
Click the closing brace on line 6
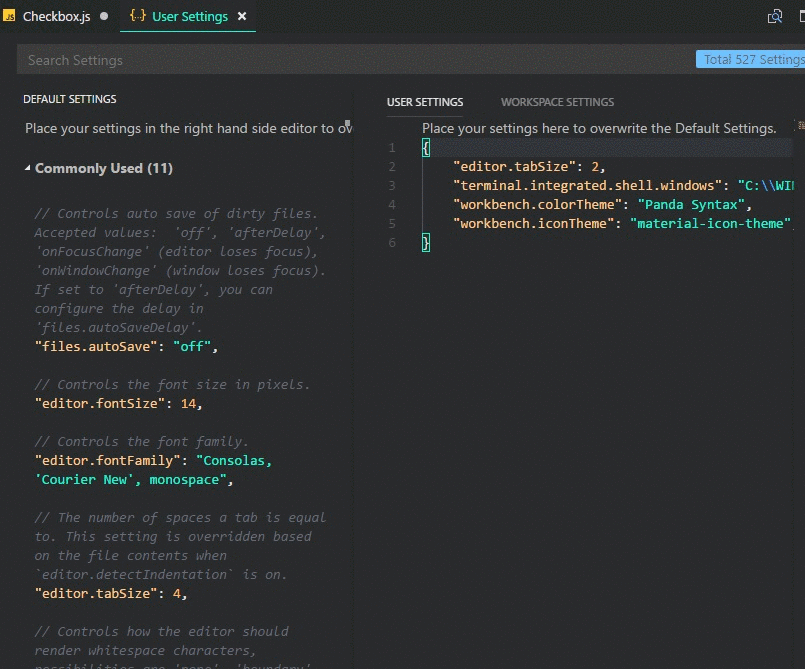coord(426,243)
